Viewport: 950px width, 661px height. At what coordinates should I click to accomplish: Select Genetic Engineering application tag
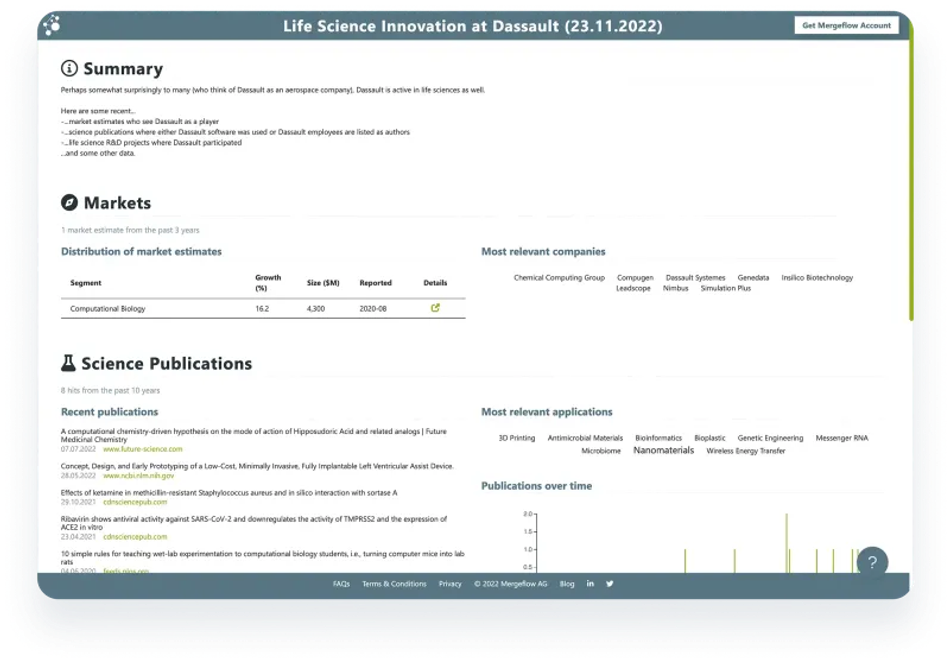tap(770, 438)
